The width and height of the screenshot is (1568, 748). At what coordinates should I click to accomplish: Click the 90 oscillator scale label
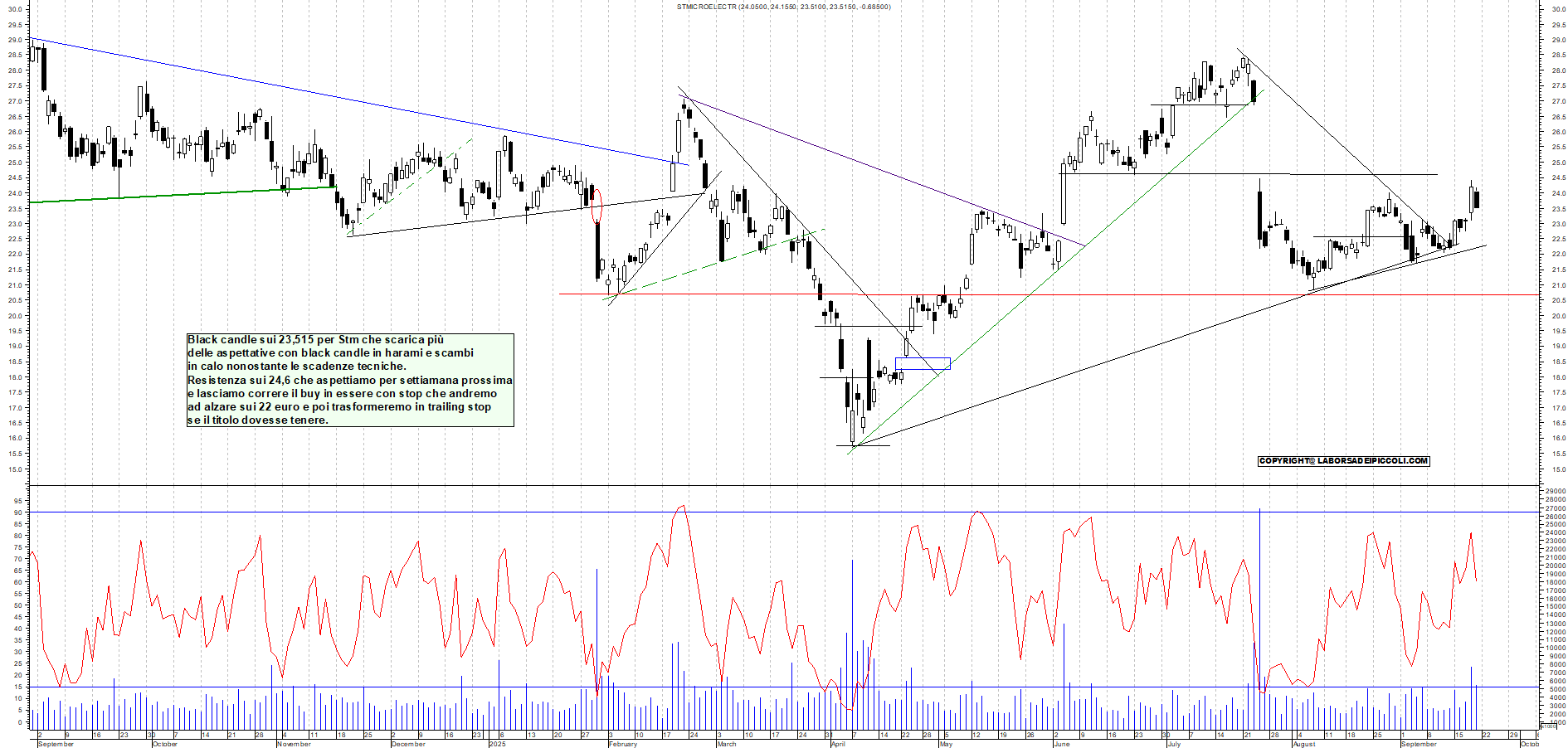17,512
